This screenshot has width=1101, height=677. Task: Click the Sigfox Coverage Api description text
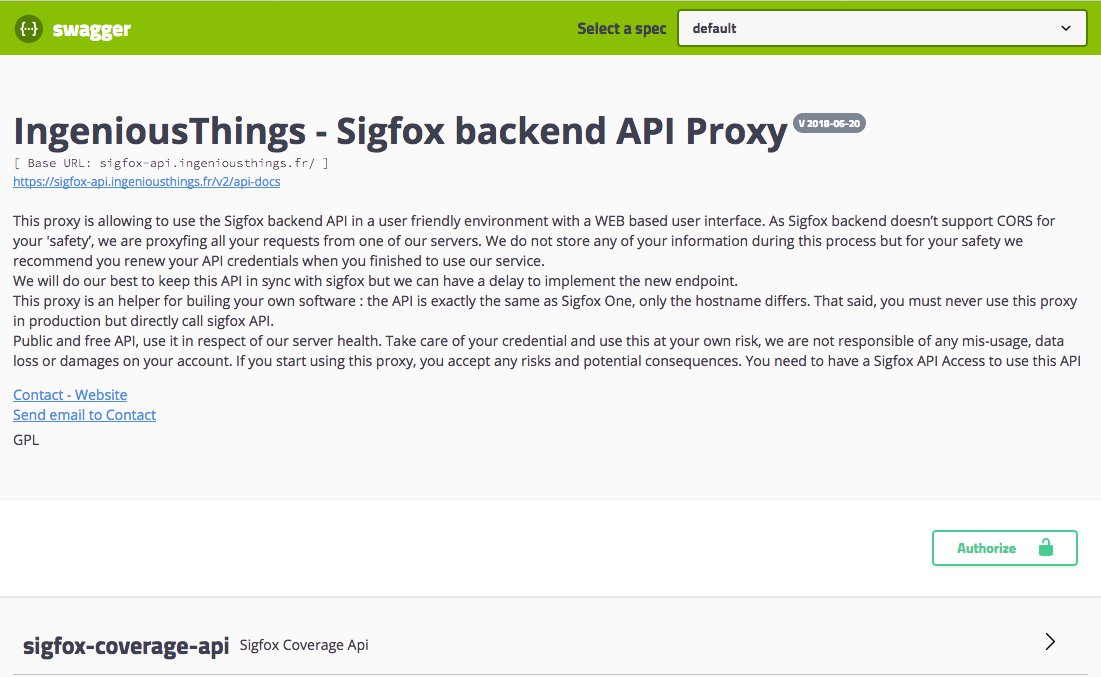(x=303, y=645)
